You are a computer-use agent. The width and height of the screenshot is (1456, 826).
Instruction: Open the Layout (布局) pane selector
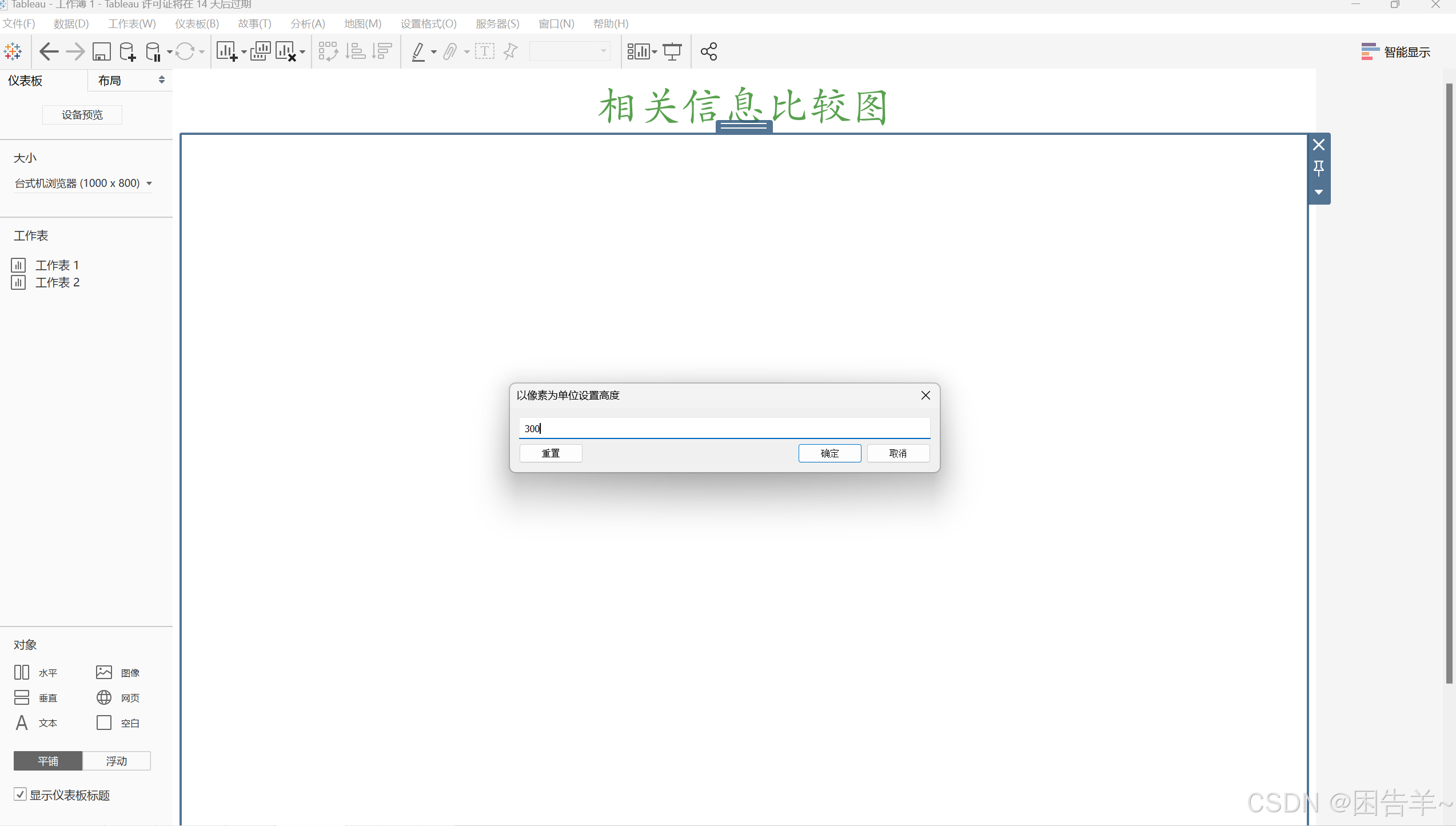pyautogui.click(x=130, y=81)
